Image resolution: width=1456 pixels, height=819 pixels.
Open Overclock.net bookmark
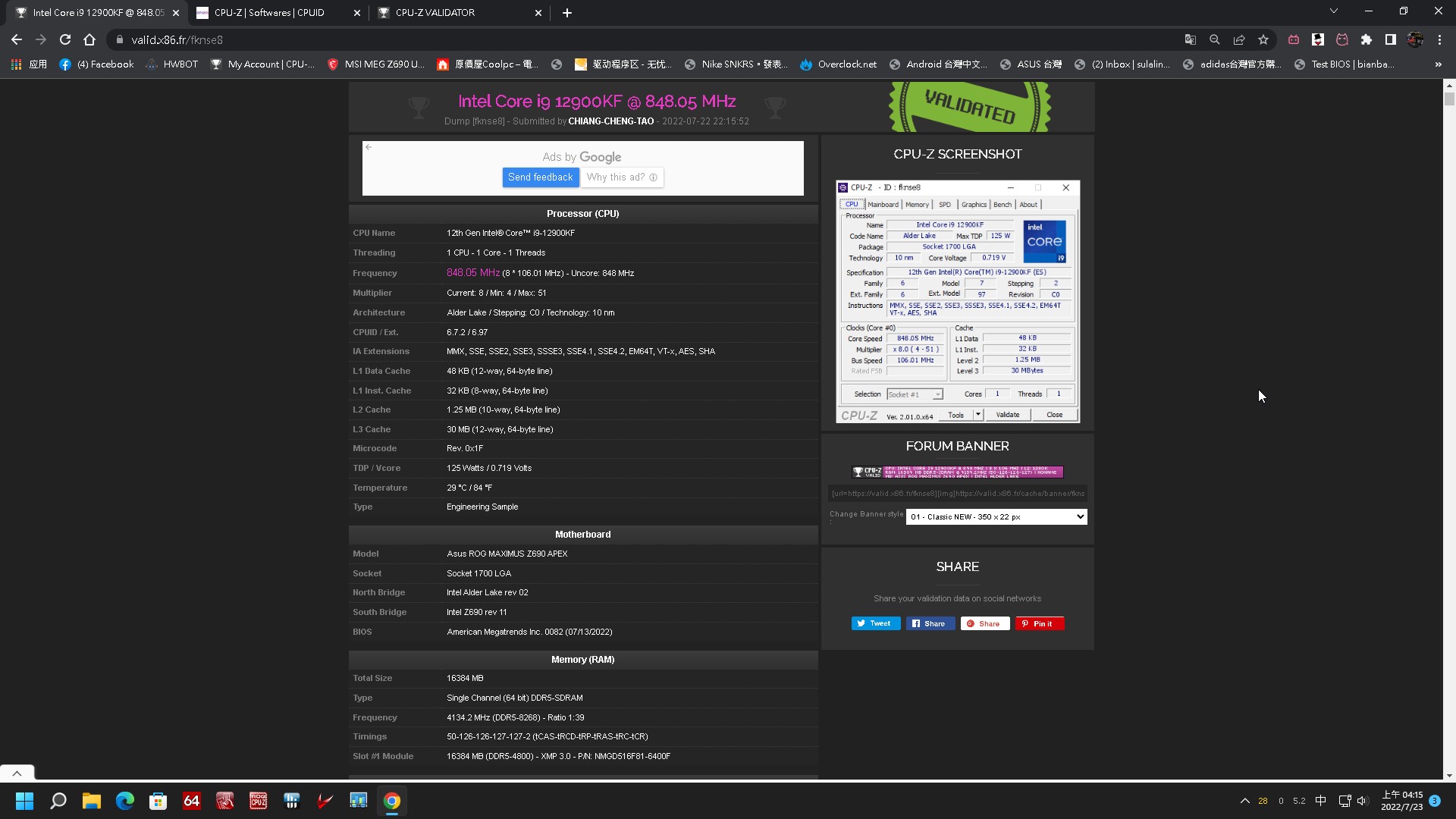coord(838,64)
